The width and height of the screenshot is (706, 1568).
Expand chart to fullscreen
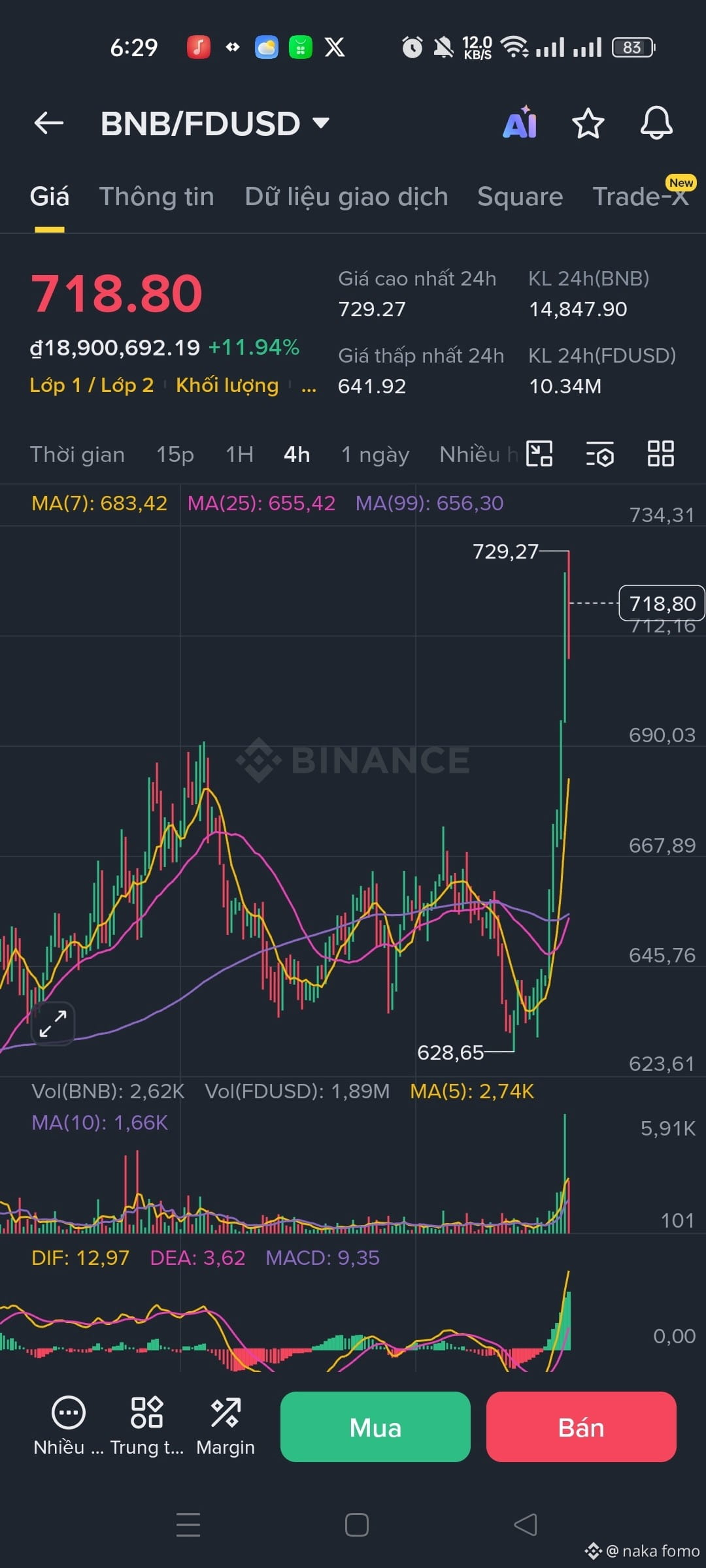[53, 1023]
